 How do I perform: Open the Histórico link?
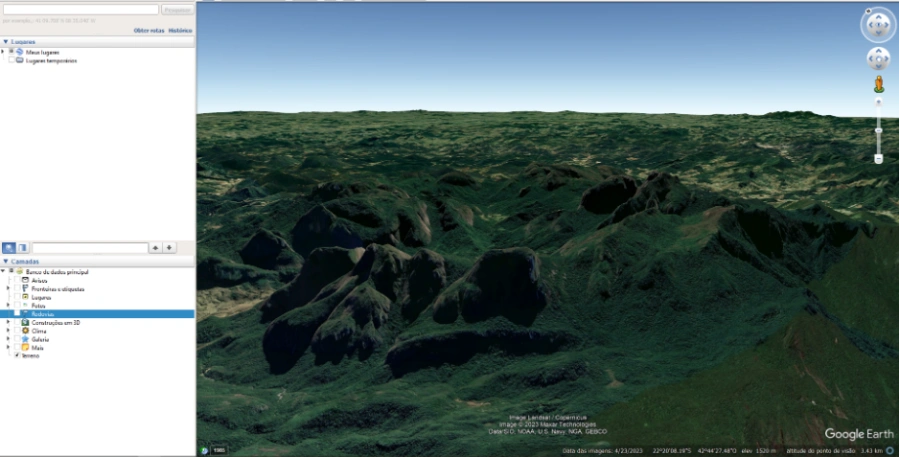(x=180, y=30)
